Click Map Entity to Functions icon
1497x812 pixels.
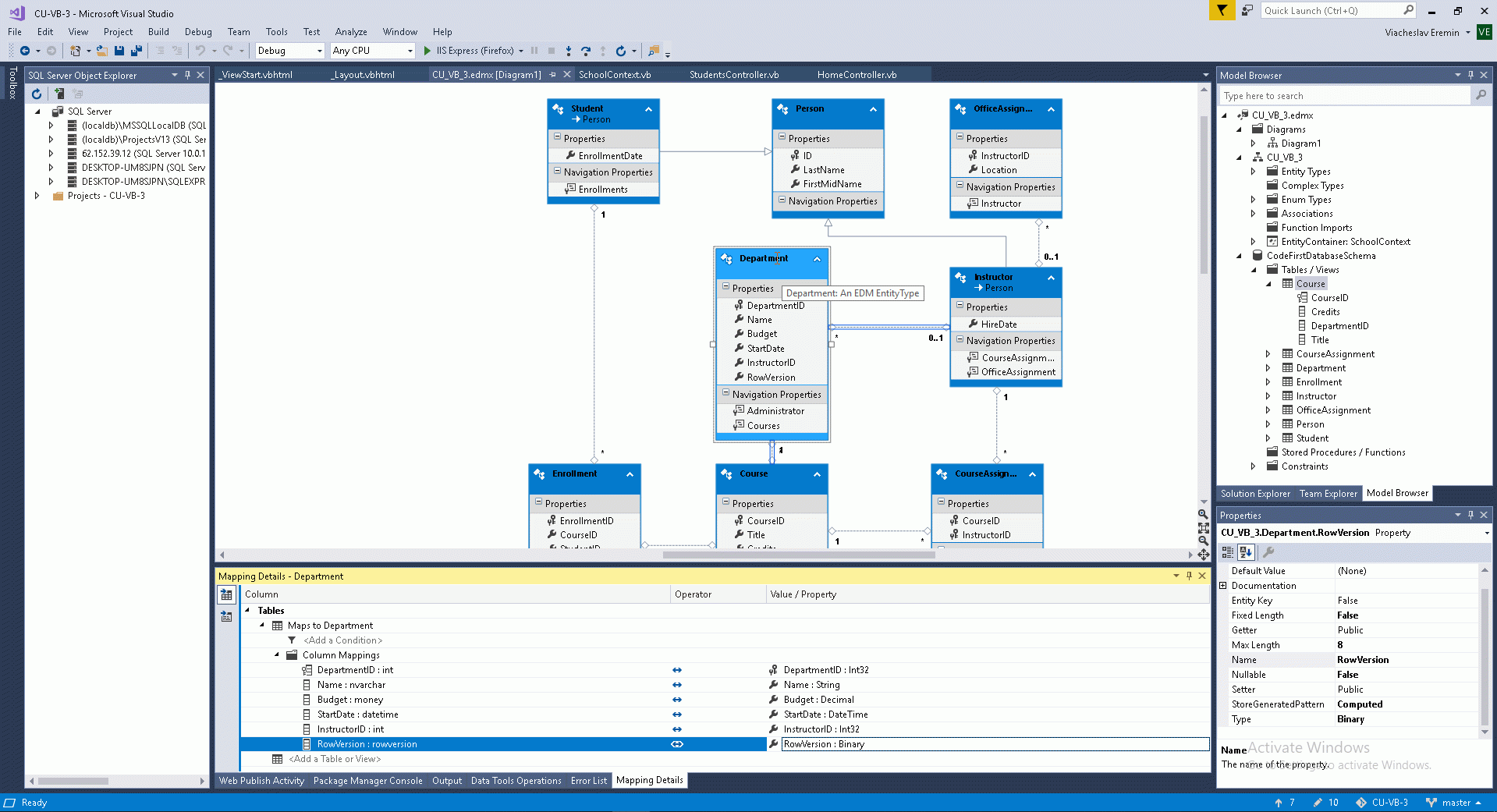pyautogui.click(x=226, y=616)
